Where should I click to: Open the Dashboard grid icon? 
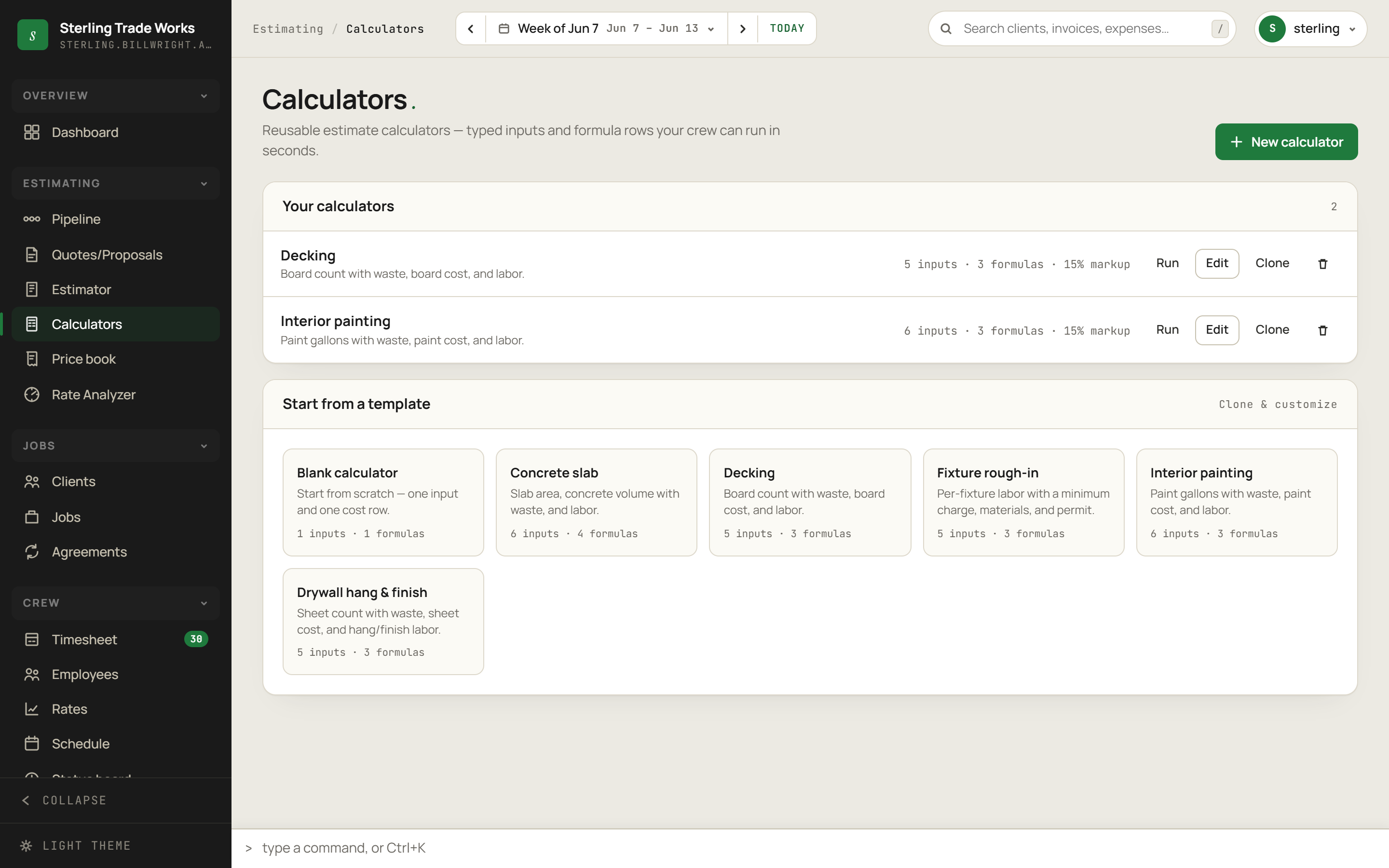click(31, 133)
